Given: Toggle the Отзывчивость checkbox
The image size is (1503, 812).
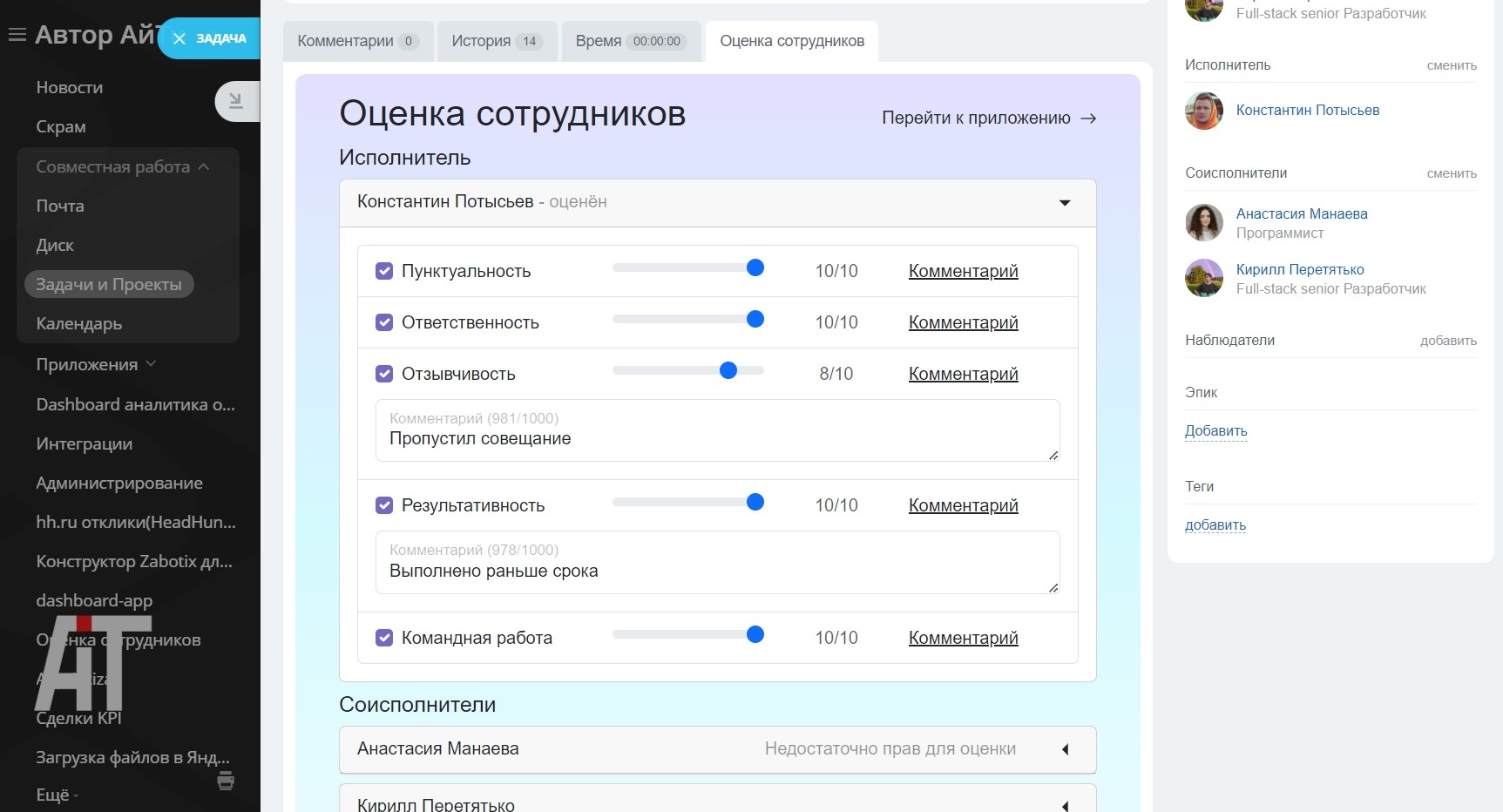Looking at the screenshot, I should [384, 374].
